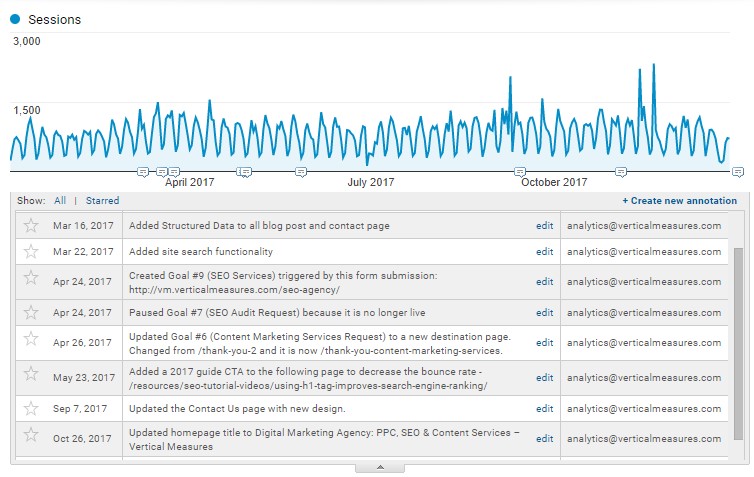
Task: Edit the site search functionality annotation
Action: pyautogui.click(x=544, y=252)
